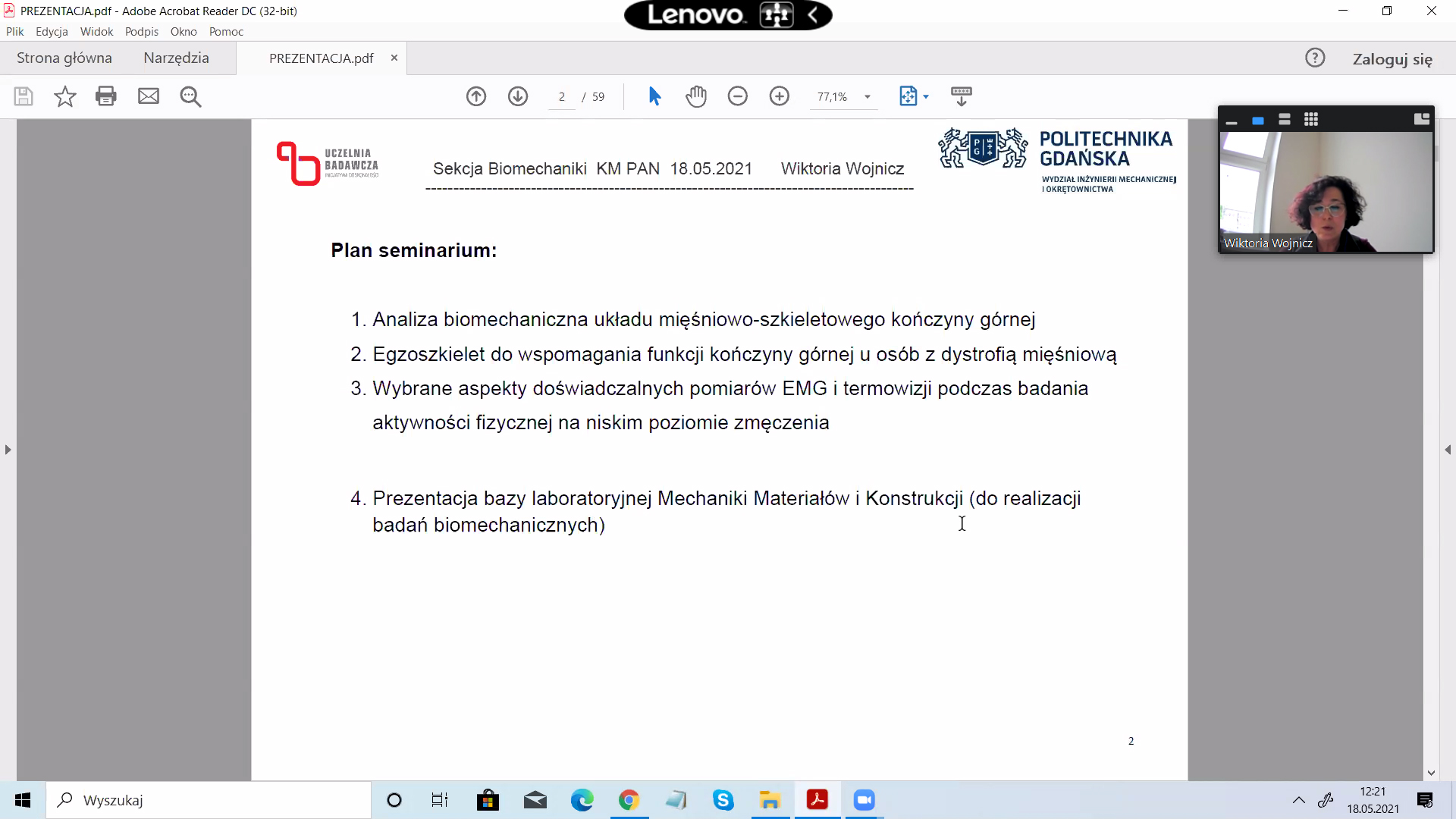1456x819 pixels.
Task: Open laptop-shaped app on taskbar
Action: (x=676, y=800)
